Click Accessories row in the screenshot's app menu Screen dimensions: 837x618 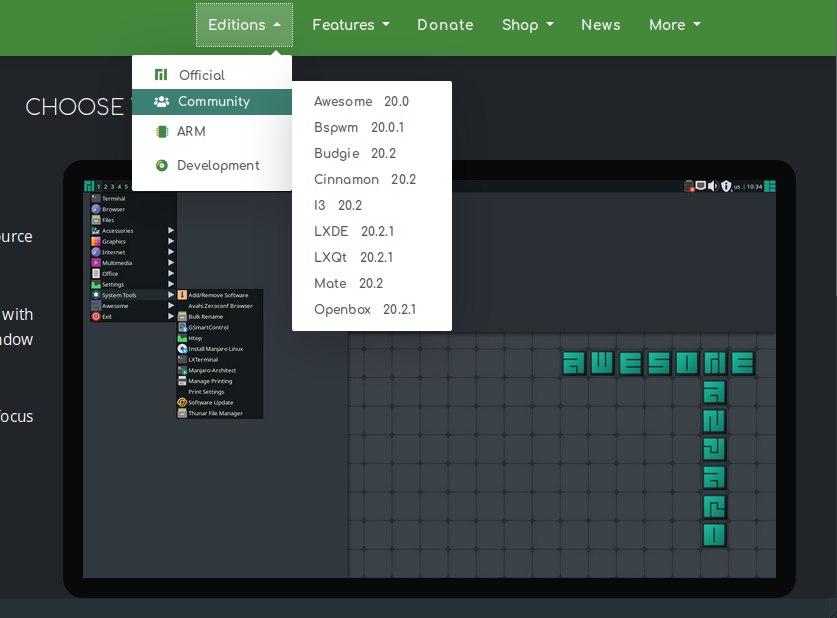tap(132, 231)
